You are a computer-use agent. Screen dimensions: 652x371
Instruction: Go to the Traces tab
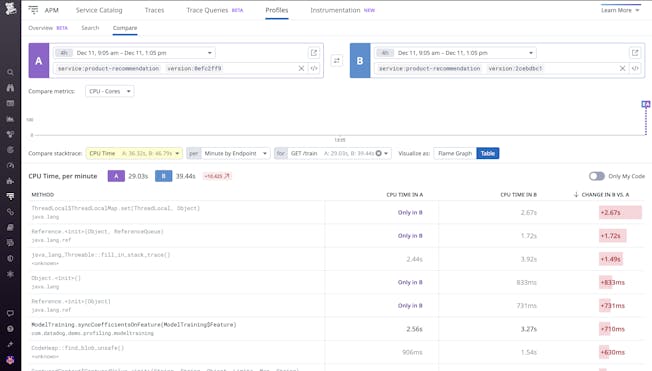pos(154,10)
